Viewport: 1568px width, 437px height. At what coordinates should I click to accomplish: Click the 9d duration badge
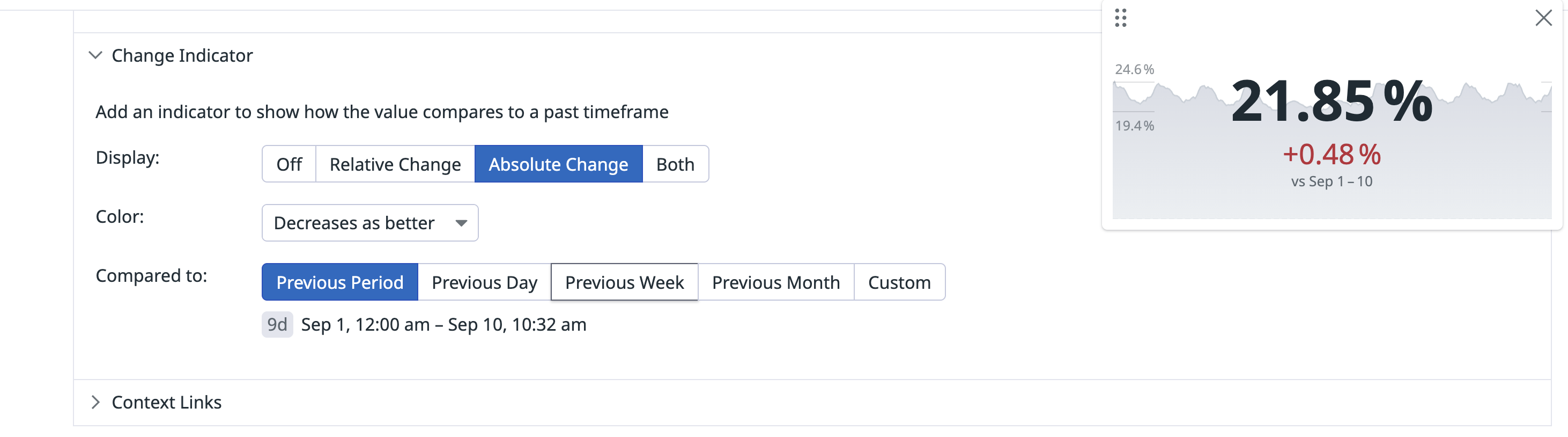(x=277, y=324)
